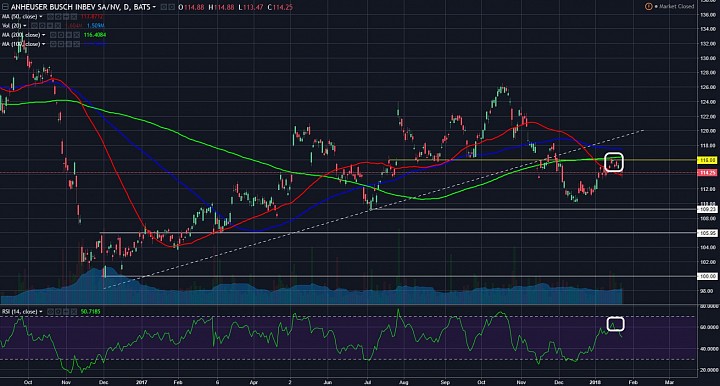
Task: Hide the MA (50, close) indicator
Action: pyautogui.click(x=50, y=17)
